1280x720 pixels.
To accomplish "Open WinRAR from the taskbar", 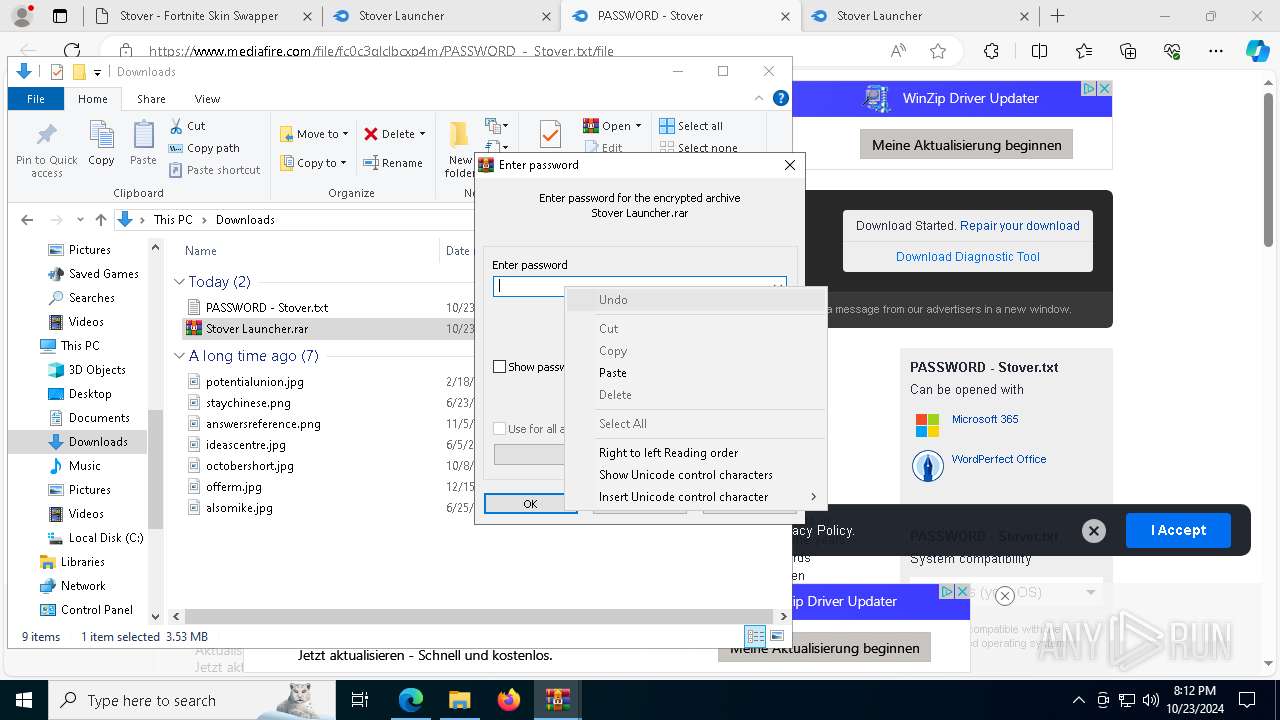I will pyautogui.click(x=557, y=700).
